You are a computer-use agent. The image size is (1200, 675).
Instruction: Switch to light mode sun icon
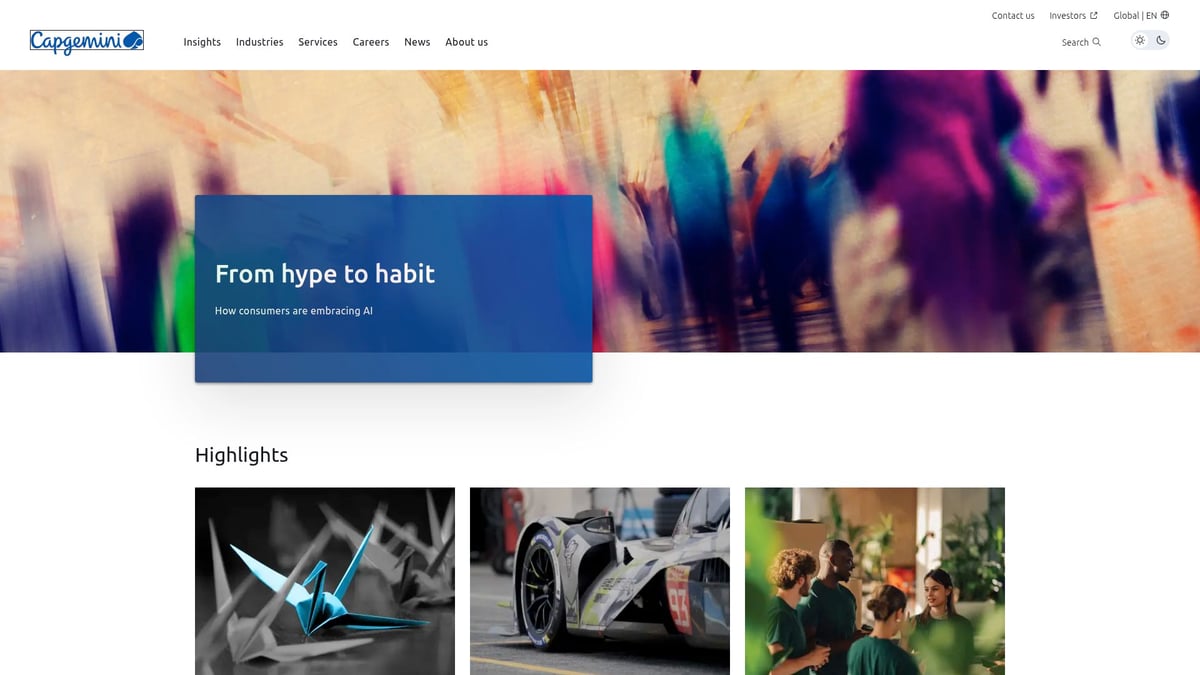(1139, 41)
